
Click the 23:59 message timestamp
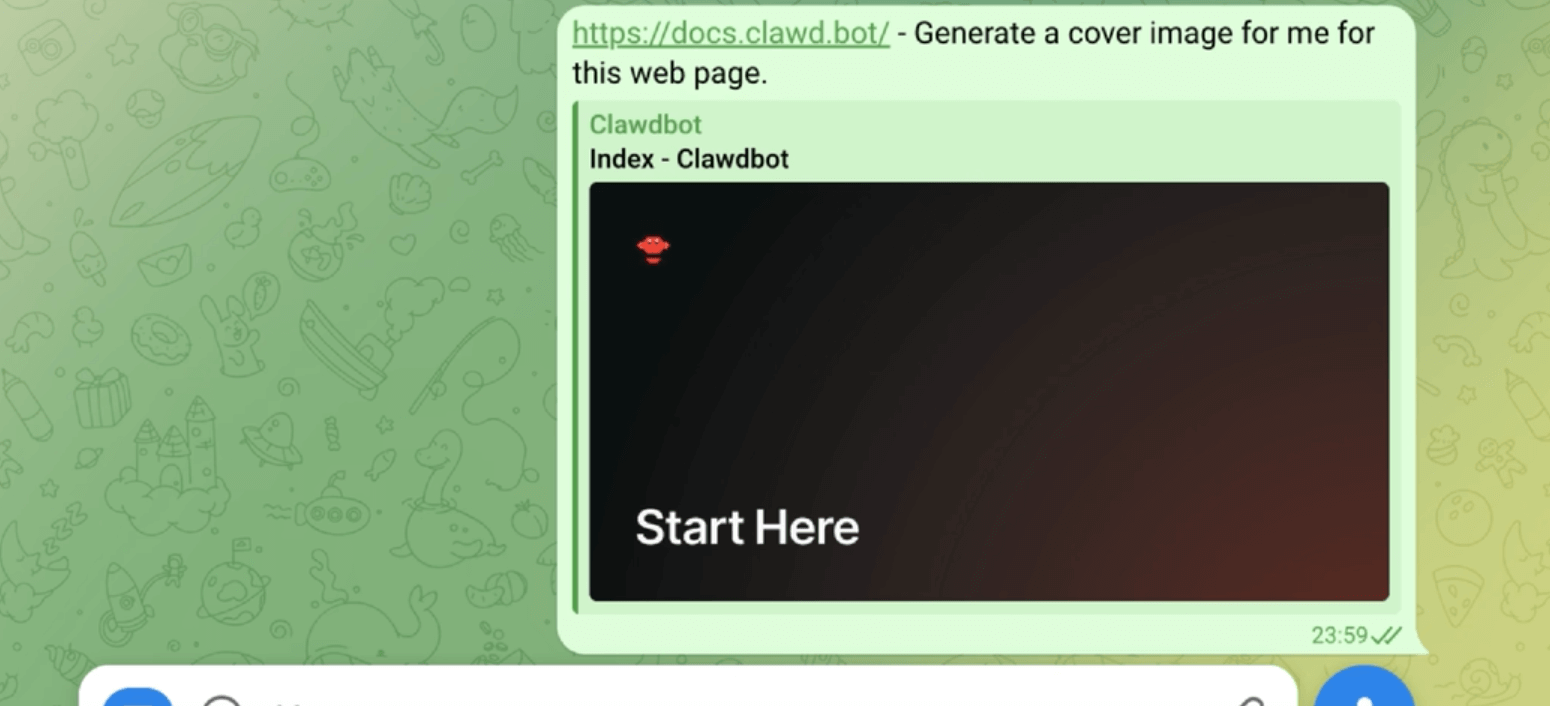[x=1339, y=635]
